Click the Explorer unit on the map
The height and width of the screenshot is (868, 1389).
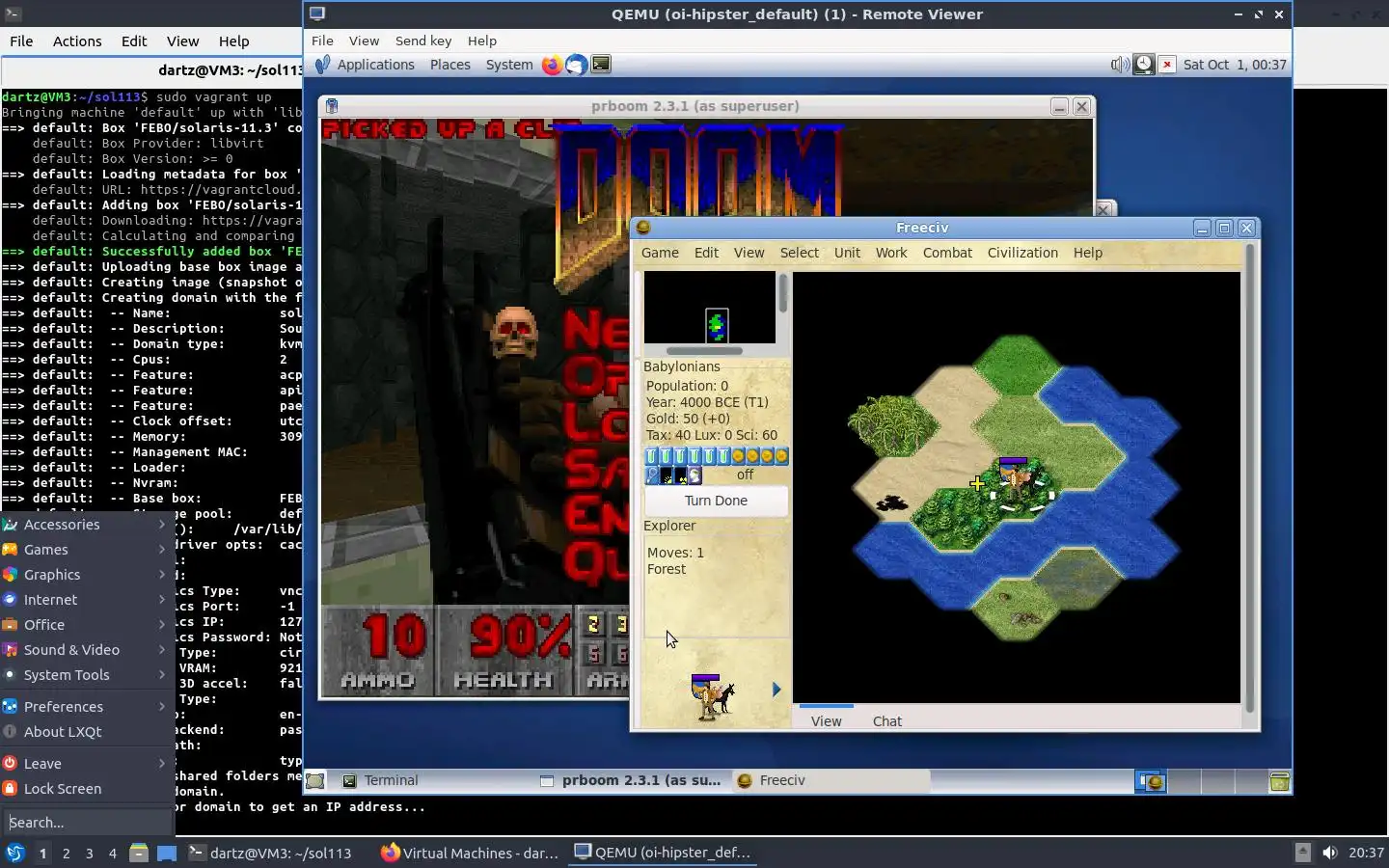[x=1016, y=479]
